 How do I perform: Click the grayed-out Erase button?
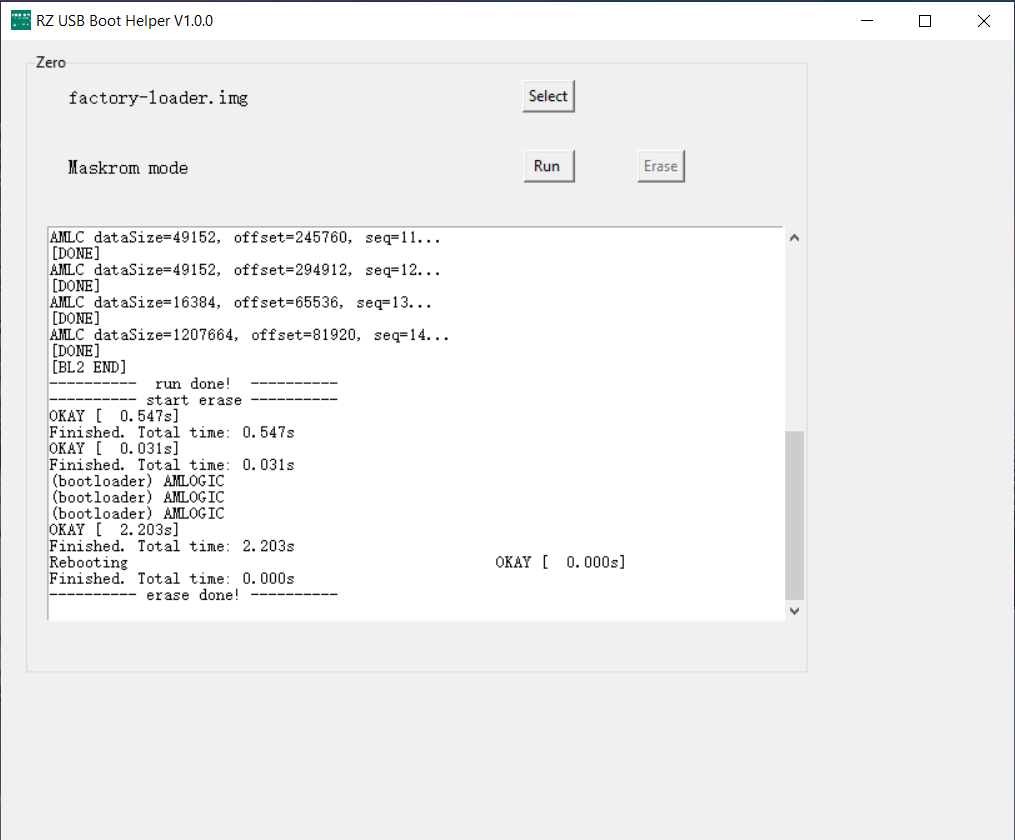point(660,165)
